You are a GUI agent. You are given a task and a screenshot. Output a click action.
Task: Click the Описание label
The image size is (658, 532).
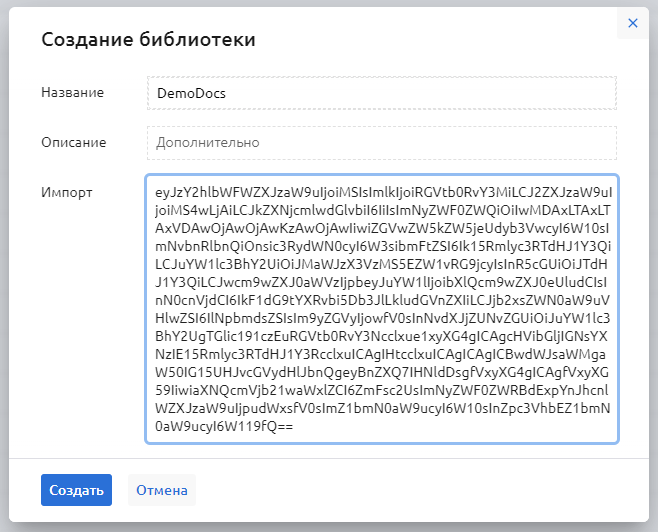[x=74, y=143]
